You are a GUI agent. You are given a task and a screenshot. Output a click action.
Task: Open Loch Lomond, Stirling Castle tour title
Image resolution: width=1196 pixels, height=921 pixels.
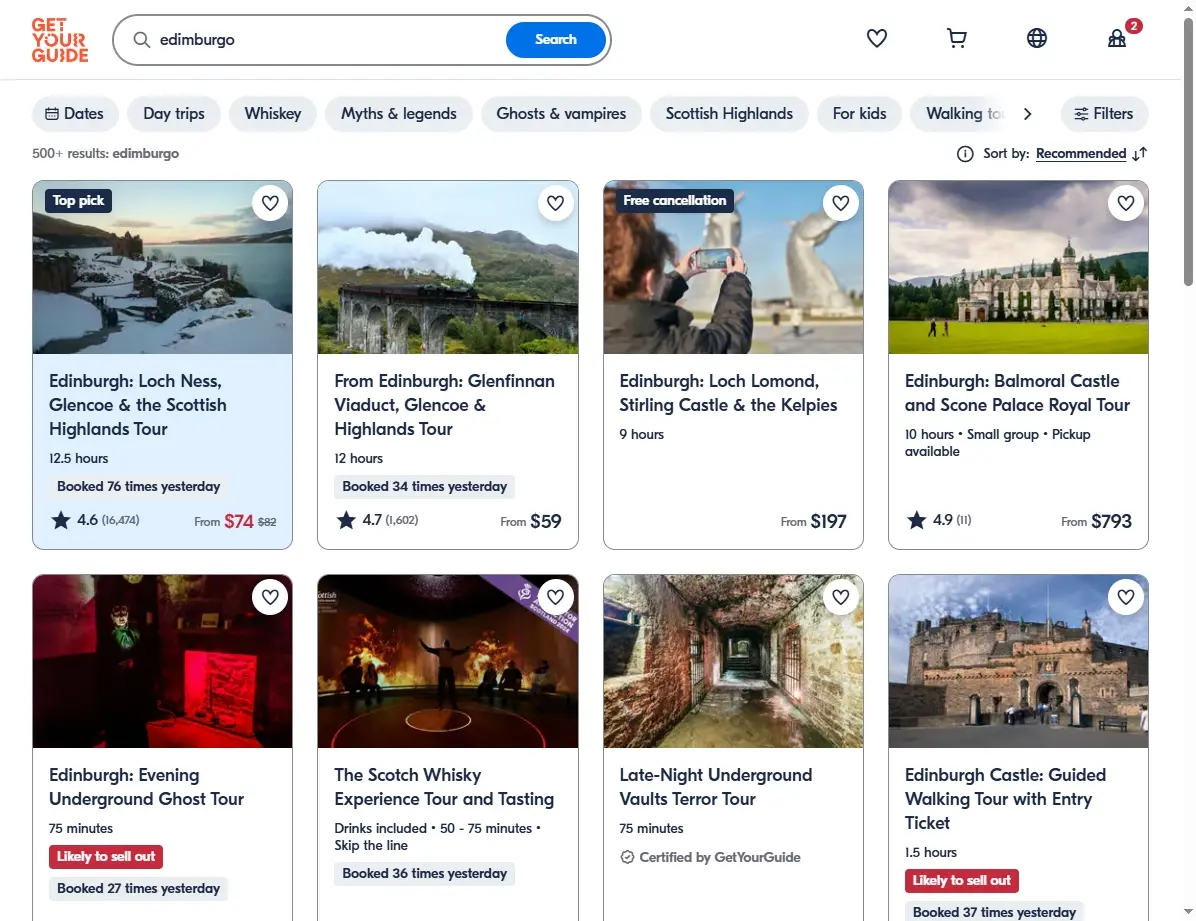point(728,393)
